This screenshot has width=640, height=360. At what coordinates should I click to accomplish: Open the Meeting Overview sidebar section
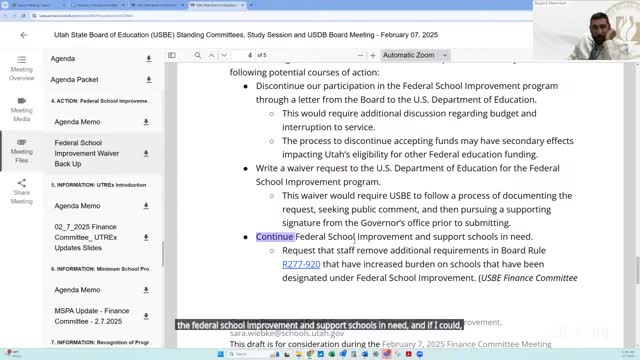[x=22, y=69]
